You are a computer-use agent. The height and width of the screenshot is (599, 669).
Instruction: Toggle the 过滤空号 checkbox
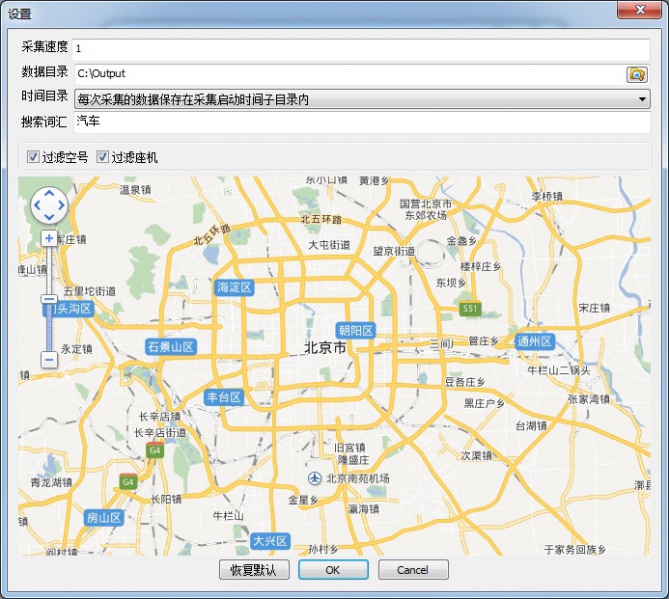tap(33, 157)
